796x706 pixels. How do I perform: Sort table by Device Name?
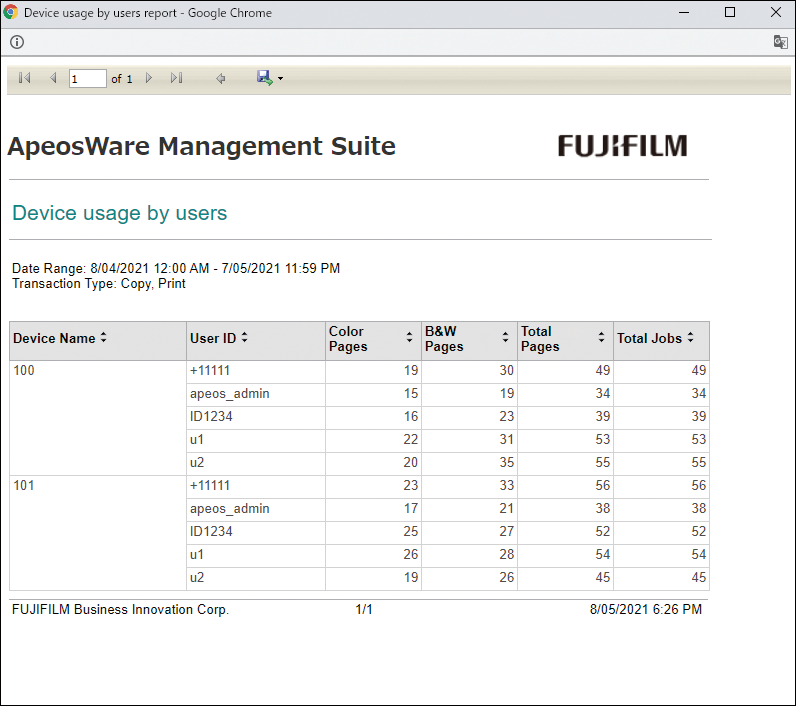click(103, 338)
